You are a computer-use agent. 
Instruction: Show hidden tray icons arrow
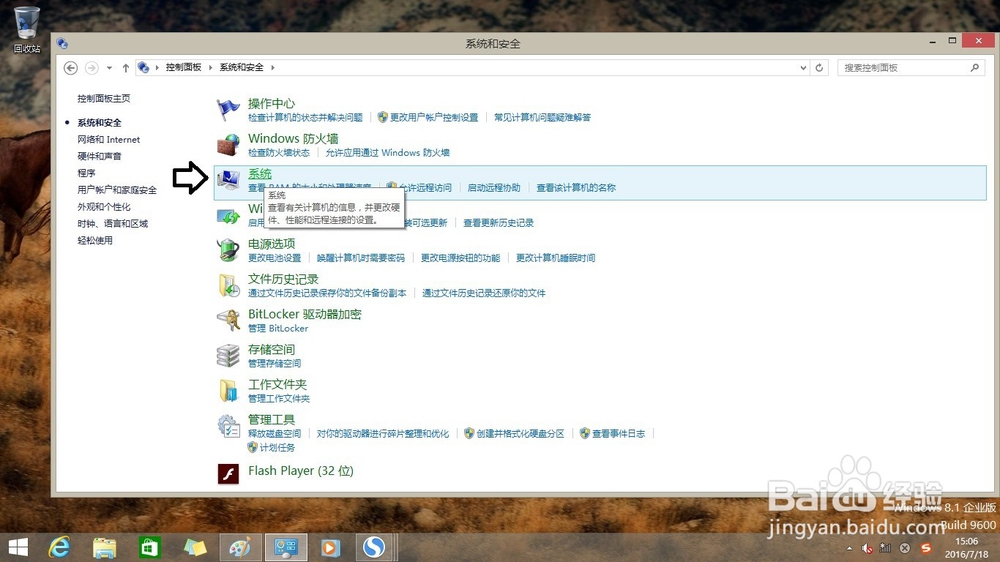coord(849,549)
